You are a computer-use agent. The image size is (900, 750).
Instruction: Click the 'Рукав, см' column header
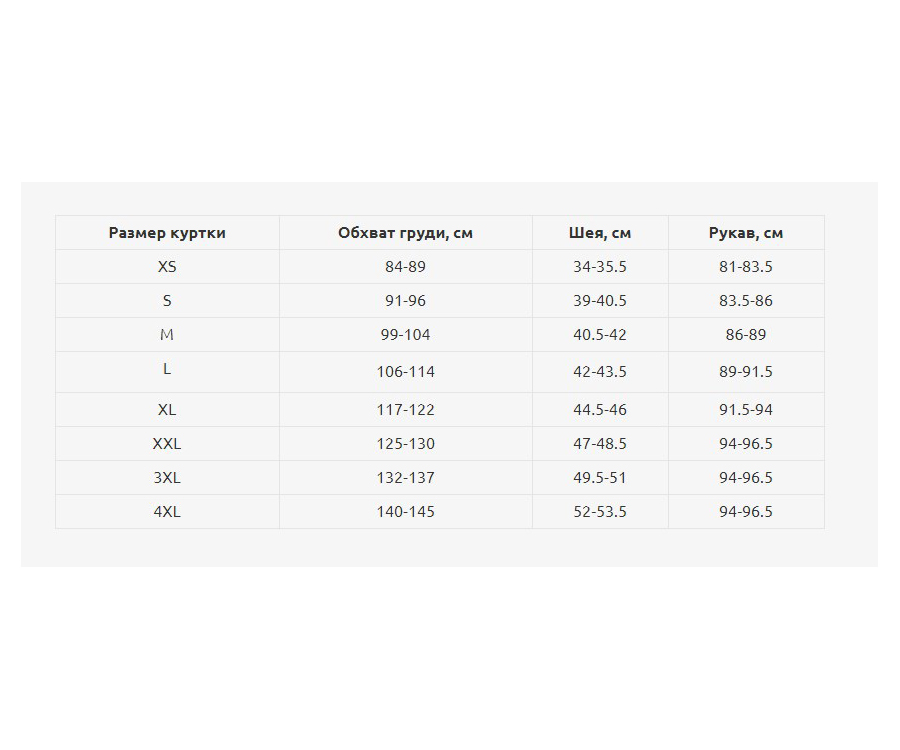tap(746, 233)
